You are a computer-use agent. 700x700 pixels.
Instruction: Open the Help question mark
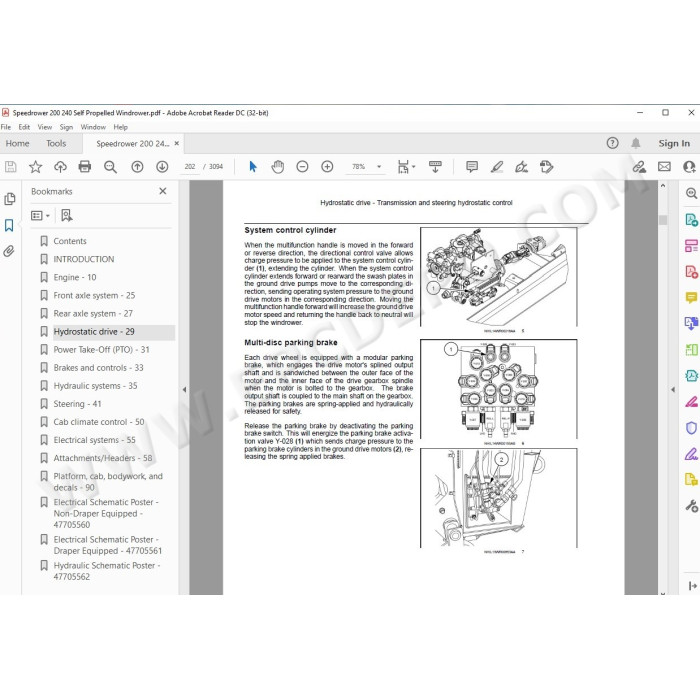(612, 143)
